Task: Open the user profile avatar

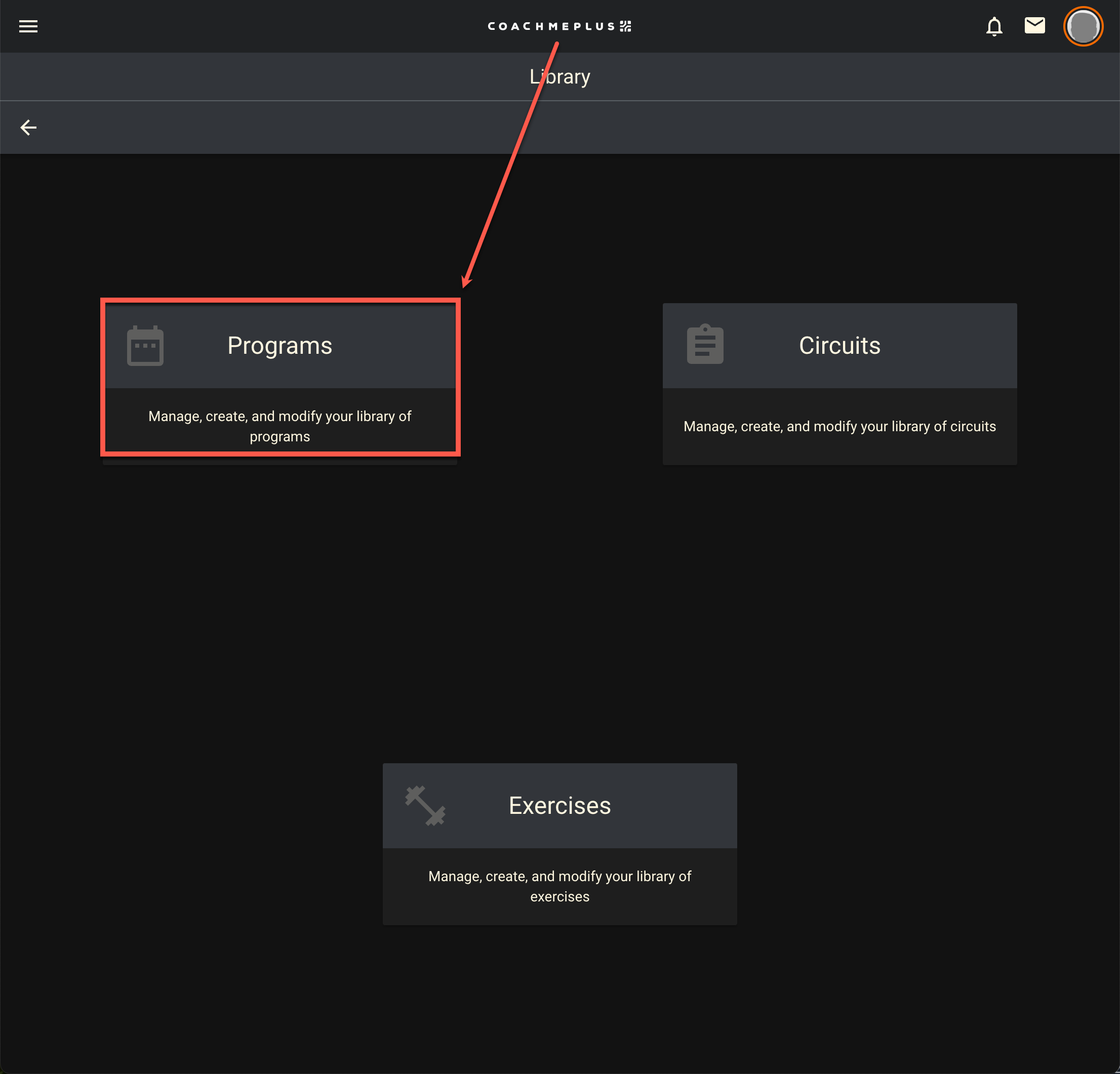Action: pos(1083,26)
